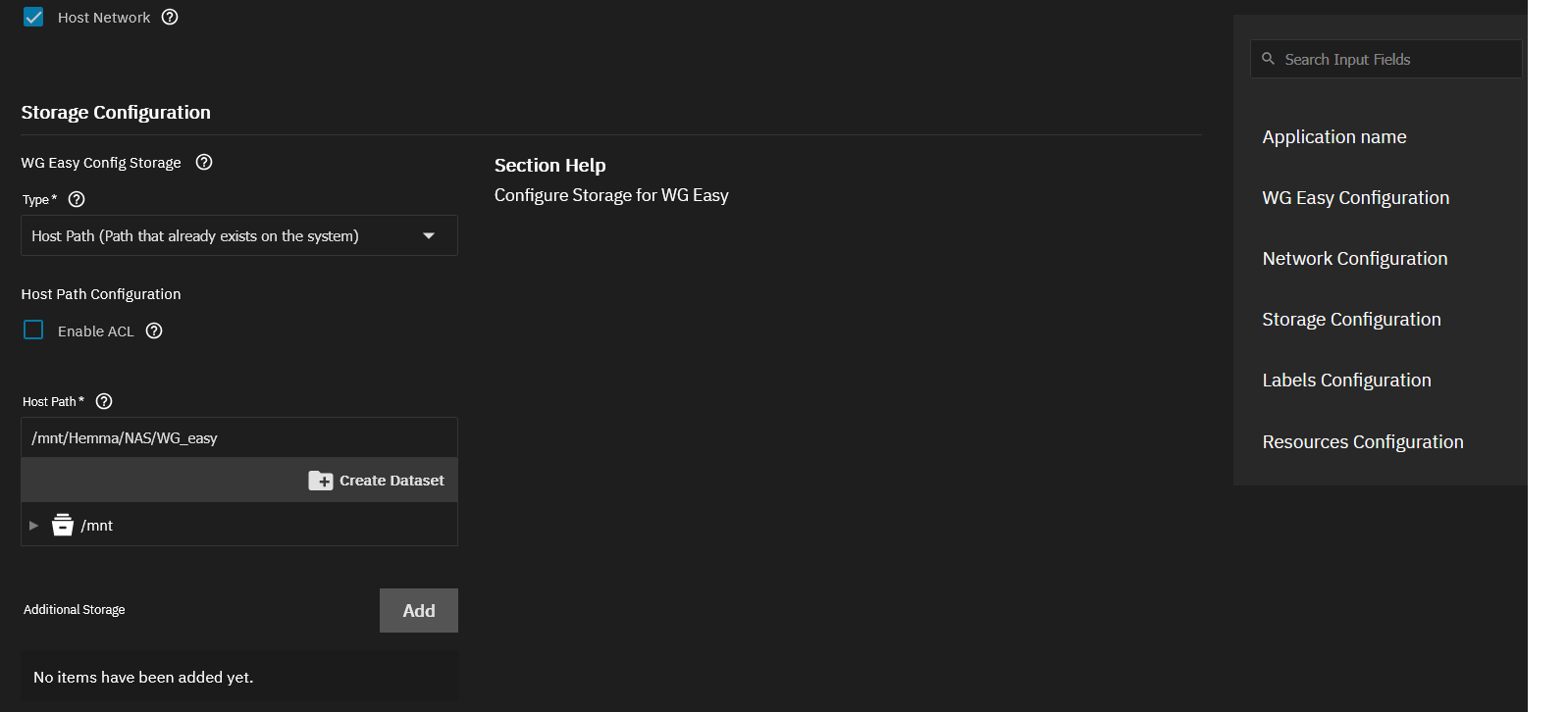Click the 'Host Path Configuration' label
Image resolution: width=1568 pixels, height=712 pixels.
101,294
